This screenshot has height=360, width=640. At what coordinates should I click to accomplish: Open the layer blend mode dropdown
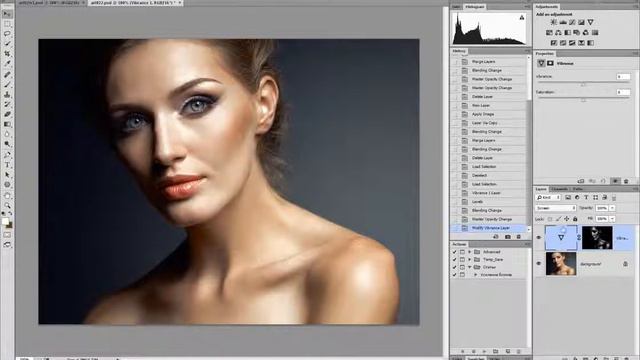[556, 208]
